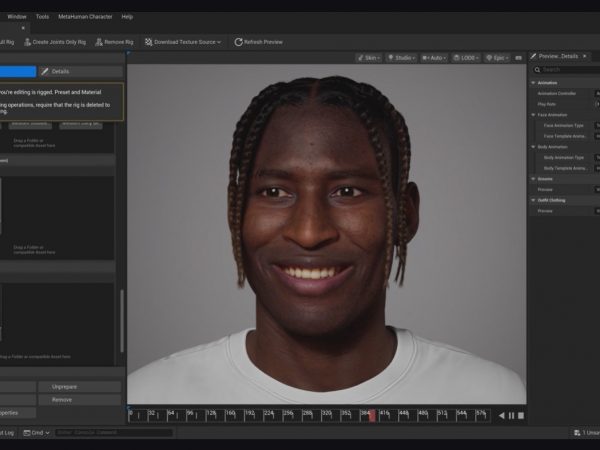Click the unsaved assets icon in the status bar
The image size is (600, 450).
tap(577, 433)
